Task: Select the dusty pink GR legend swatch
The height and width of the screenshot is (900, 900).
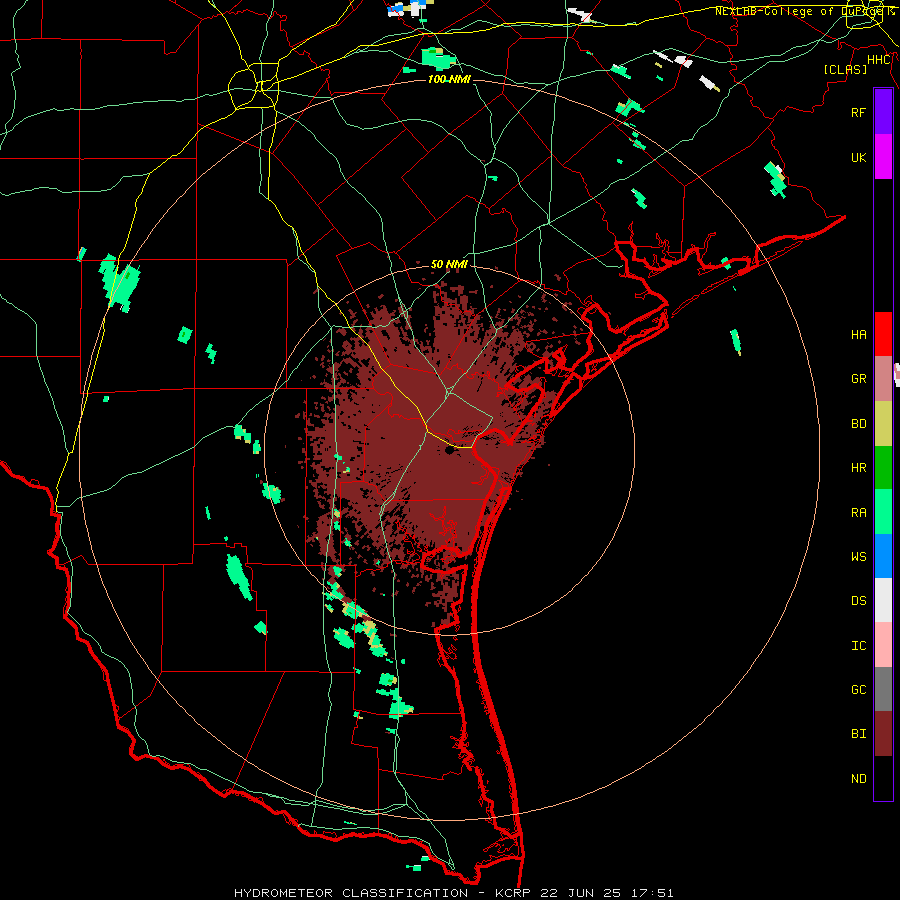Action: (x=883, y=379)
